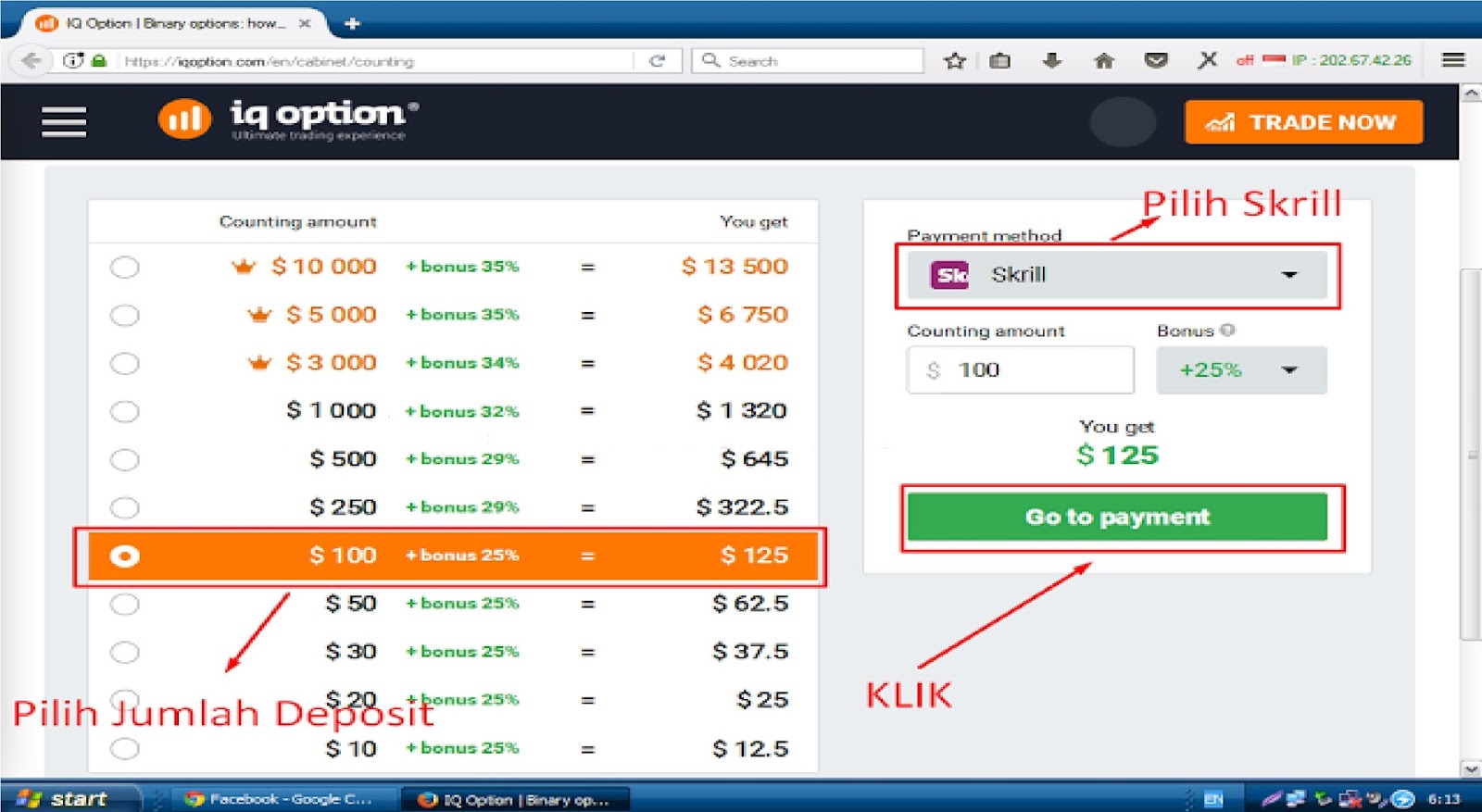The image size is (1482, 812).
Task: Show bookmarks list icon
Action: coord(1000,61)
